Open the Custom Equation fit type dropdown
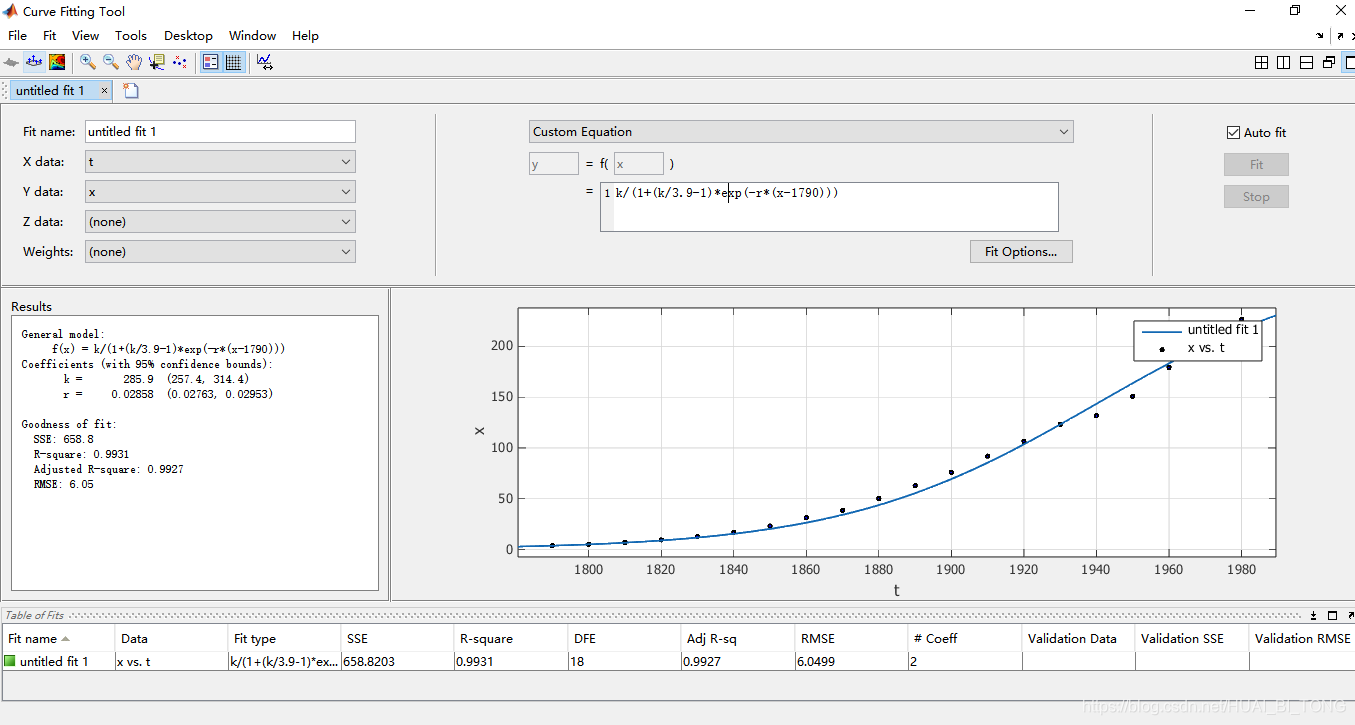The width and height of the screenshot is (1355, 725). (x=801, y=132)
